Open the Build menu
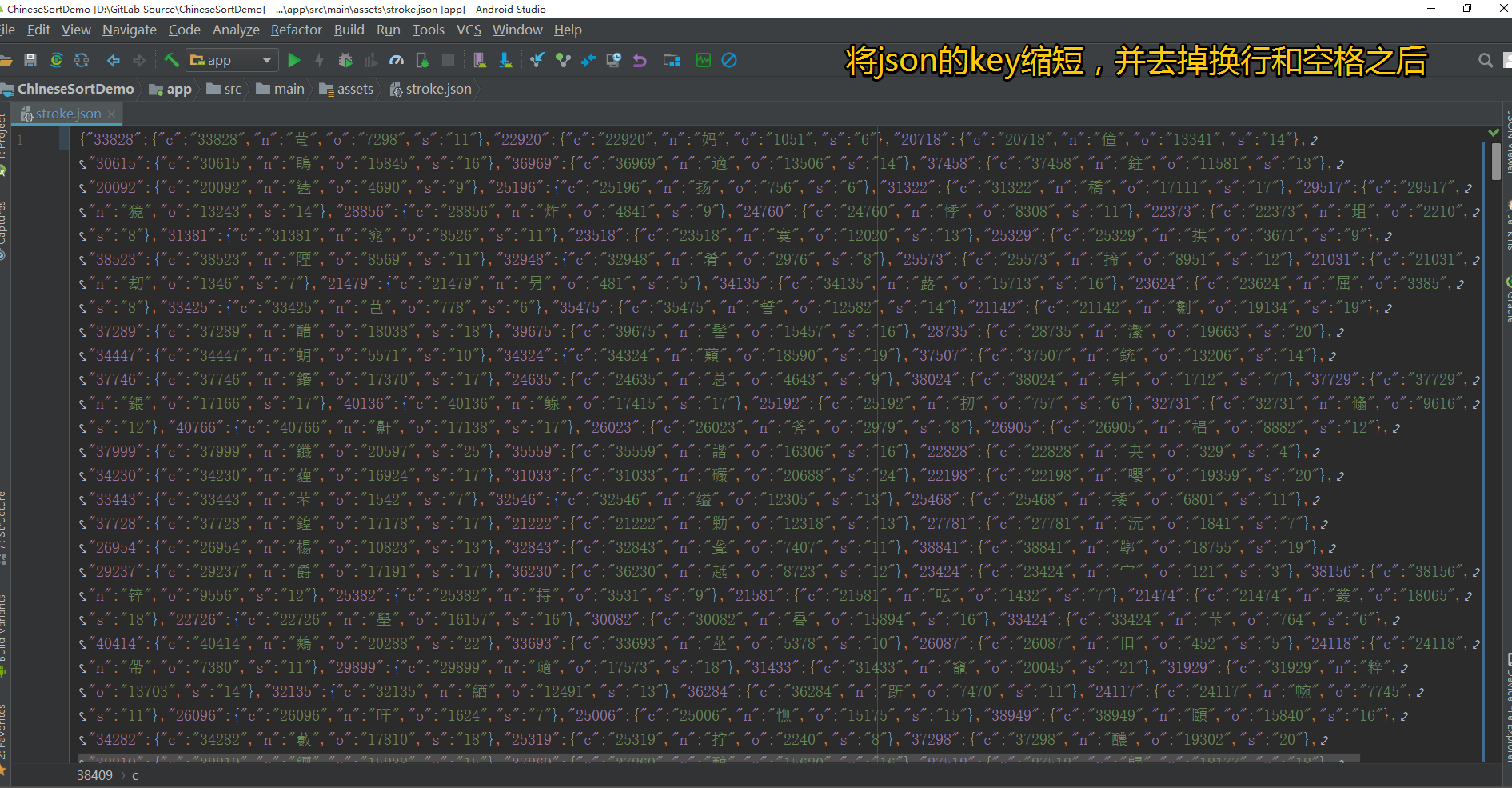The width and height of the screenshot is (1512, 788). click(x=349, y=30)
